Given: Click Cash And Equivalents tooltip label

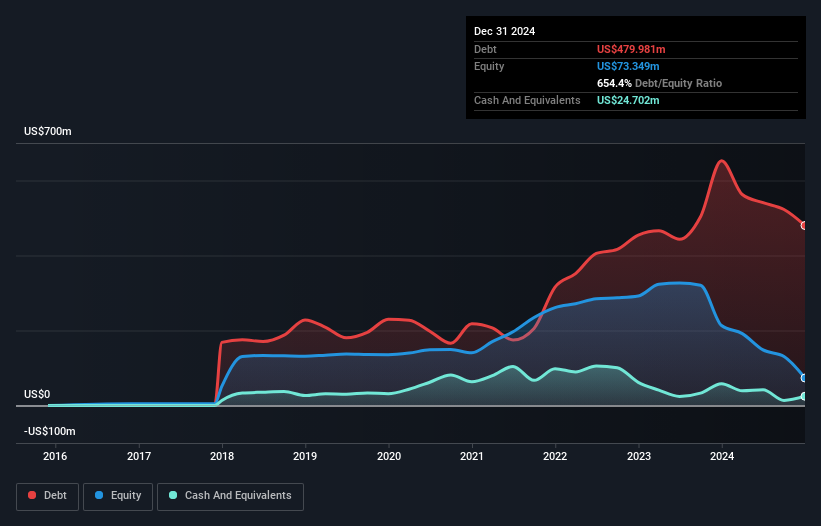Looking at the screenshot, I should click(x=527, y=100).
